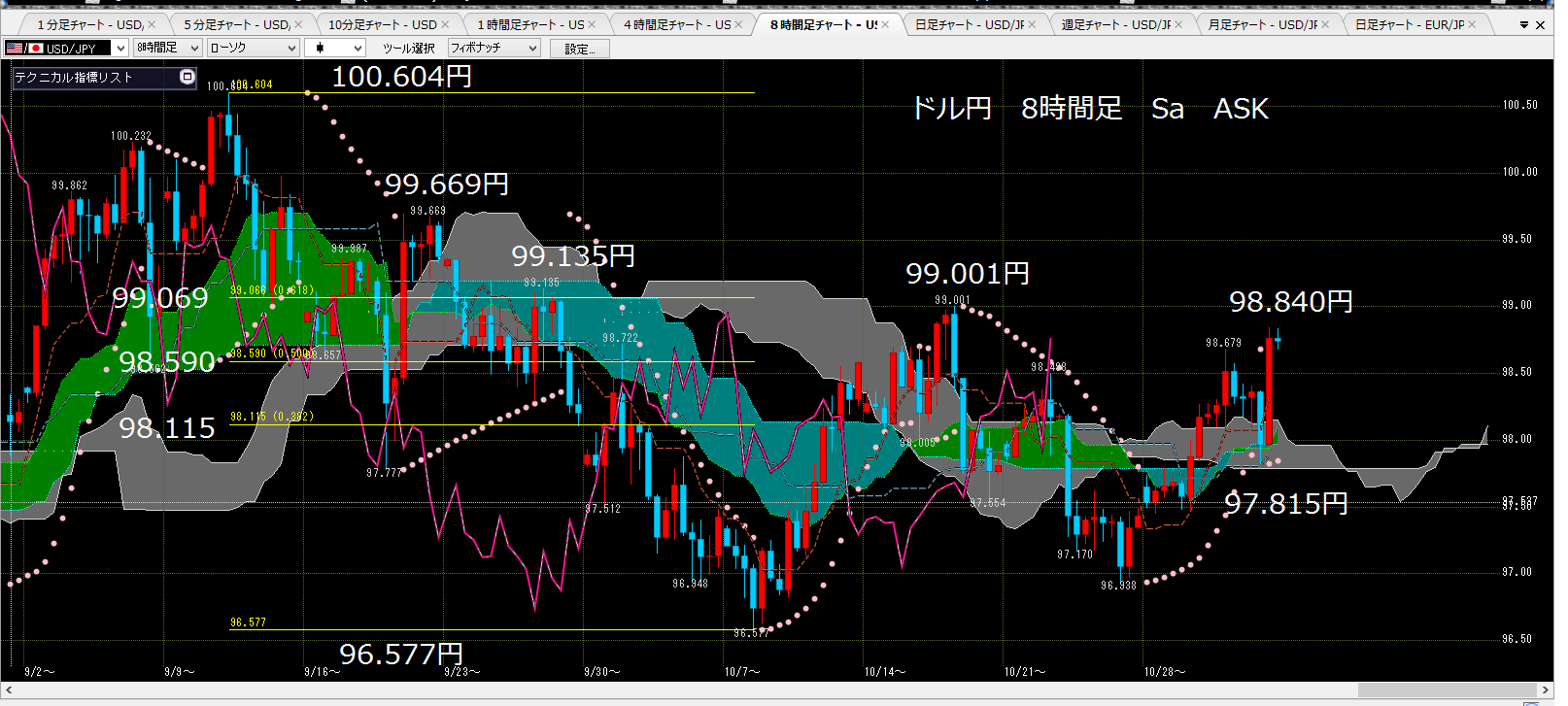Screen dimensions: 1568x706
Task: Close the 週足チャート tab
Action: pyautogui.click(x=1178, y=25)
